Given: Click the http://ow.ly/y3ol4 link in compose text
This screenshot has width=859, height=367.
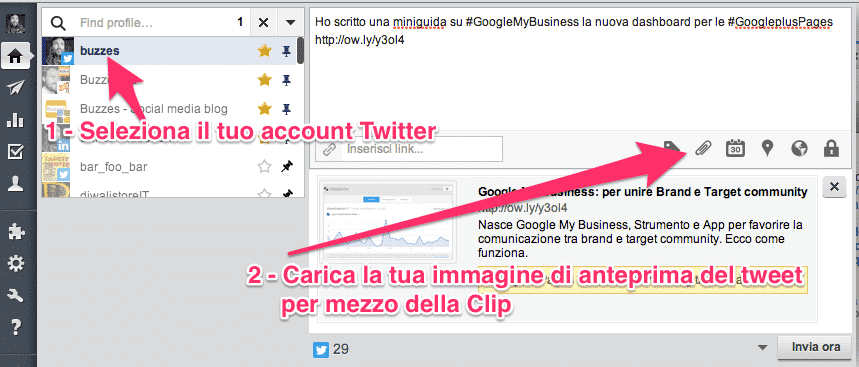Looking at the screenshot, I should tap(359, 40).
